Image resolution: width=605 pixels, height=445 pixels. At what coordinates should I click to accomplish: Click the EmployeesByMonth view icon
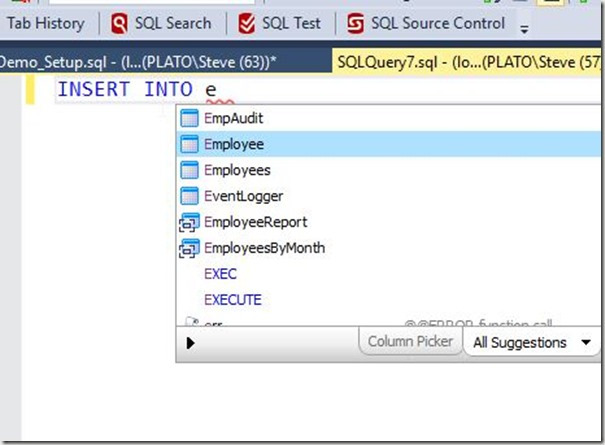[189, 248]
